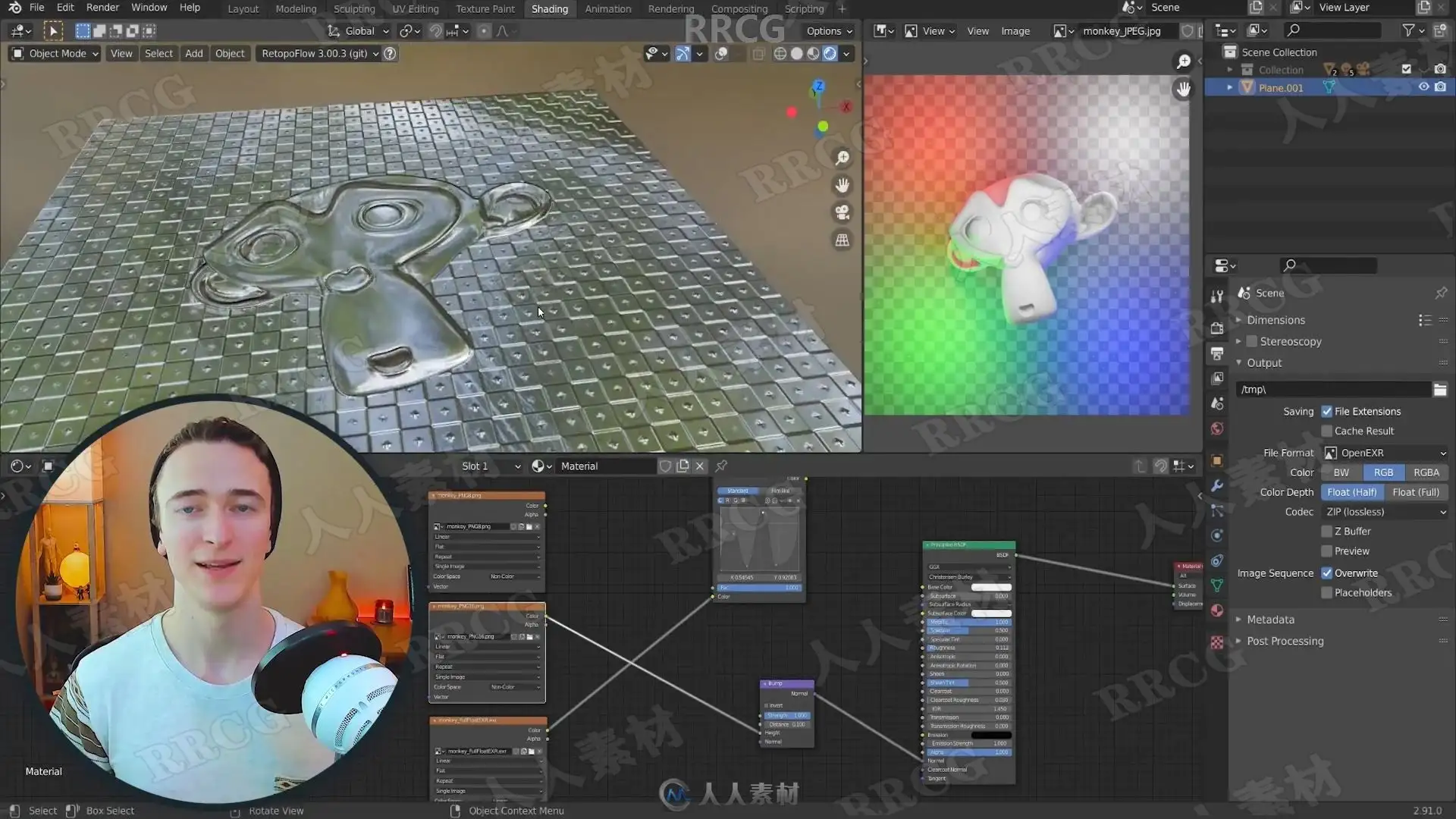
Task: Disable the File Extensions checkbox
Action: 1327,411
